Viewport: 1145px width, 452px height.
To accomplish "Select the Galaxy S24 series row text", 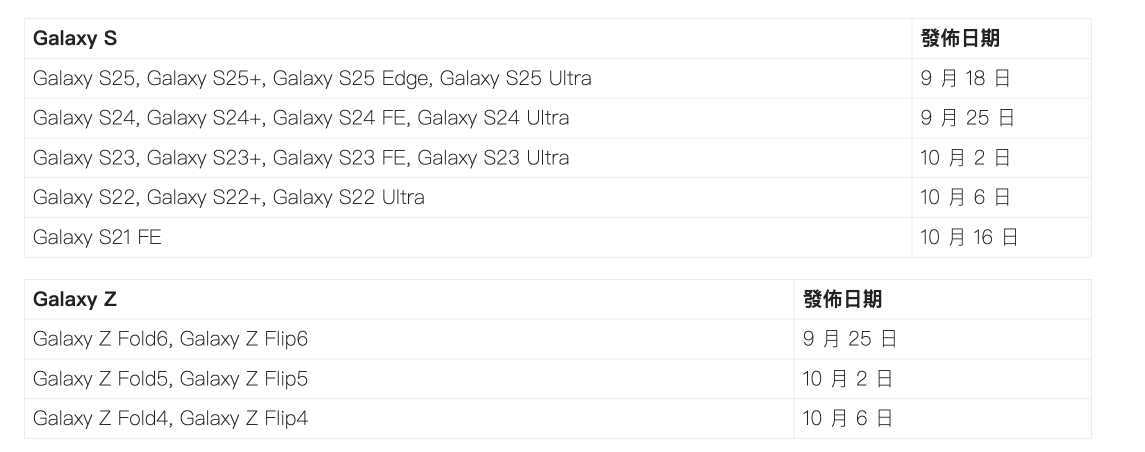I will 301,118.
